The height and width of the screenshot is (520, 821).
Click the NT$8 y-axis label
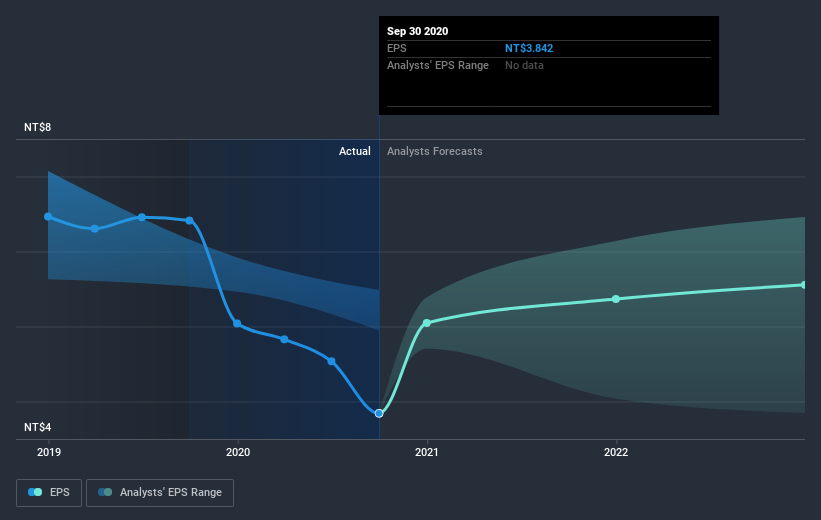pos(38,127)
